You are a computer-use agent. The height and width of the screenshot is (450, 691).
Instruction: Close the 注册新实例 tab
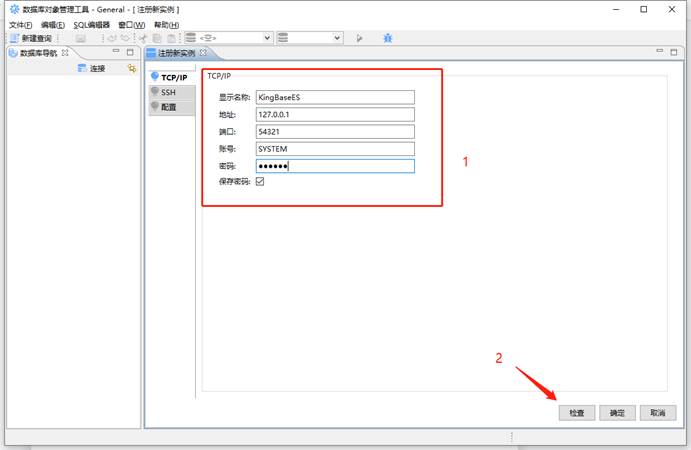203,52
